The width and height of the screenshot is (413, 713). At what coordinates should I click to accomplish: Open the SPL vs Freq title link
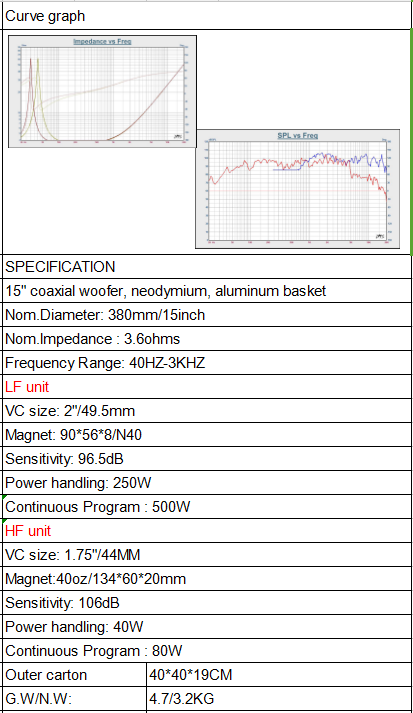click(297, 136)
